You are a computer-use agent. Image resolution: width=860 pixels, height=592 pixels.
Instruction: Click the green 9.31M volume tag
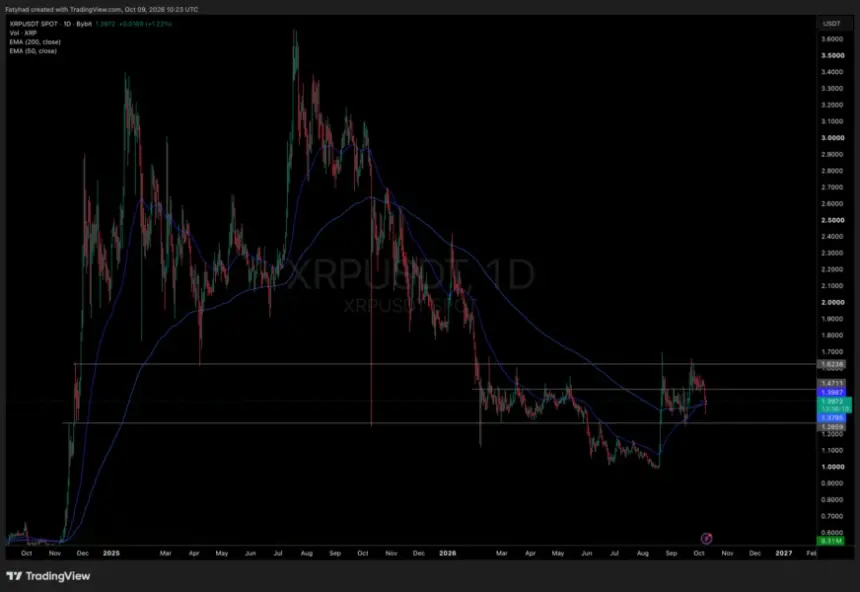pyautogui.click(x=831, y=541)
